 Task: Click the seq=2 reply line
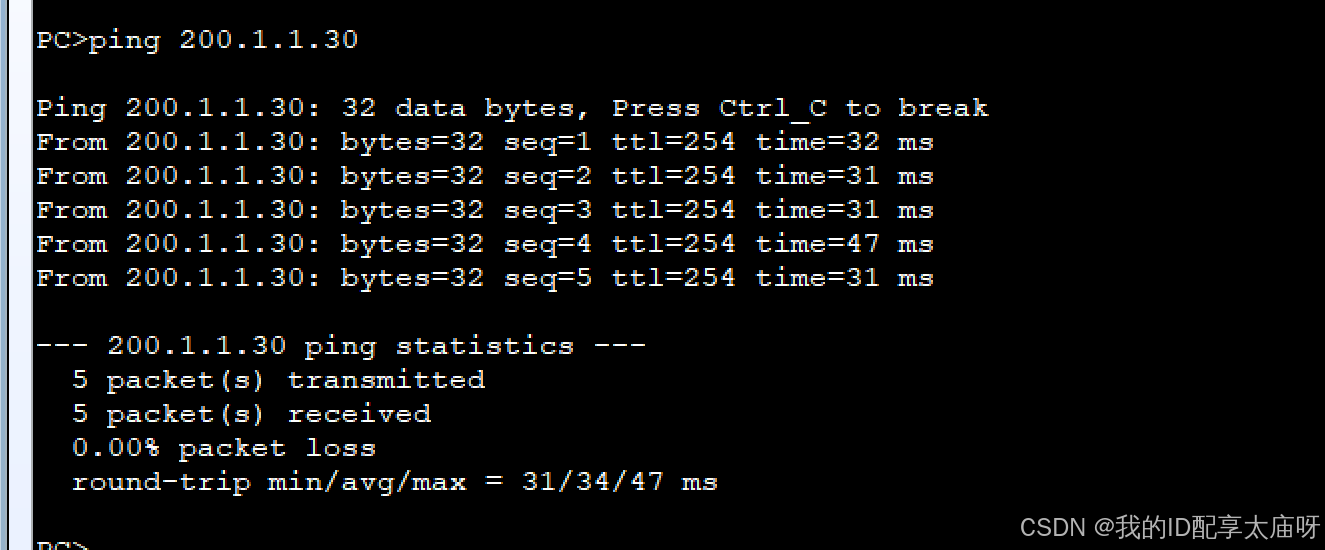pos(485,176)
